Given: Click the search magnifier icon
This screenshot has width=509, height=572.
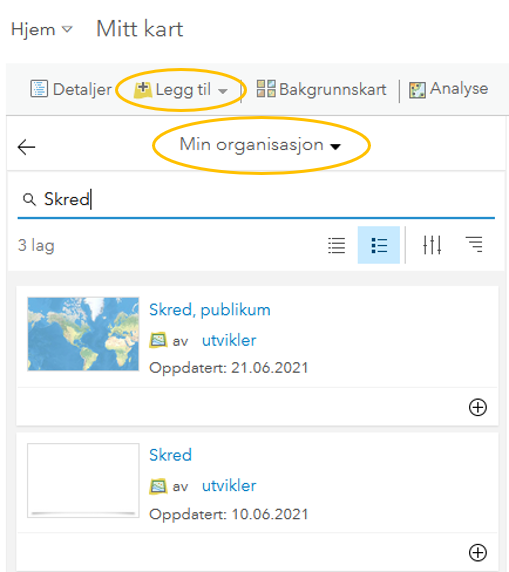Looking at the screenshot, I should (29, 200).
